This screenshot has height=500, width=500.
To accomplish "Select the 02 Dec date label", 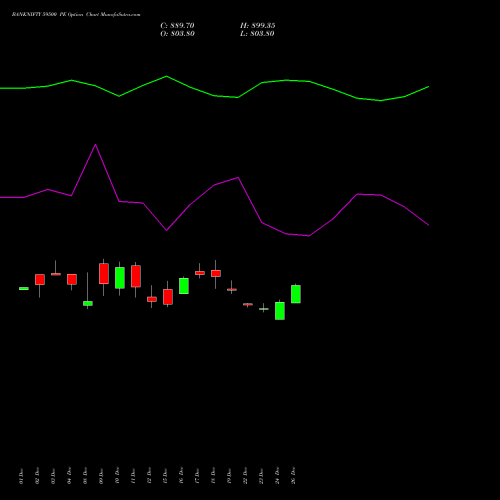I will [x=37, y=476].
